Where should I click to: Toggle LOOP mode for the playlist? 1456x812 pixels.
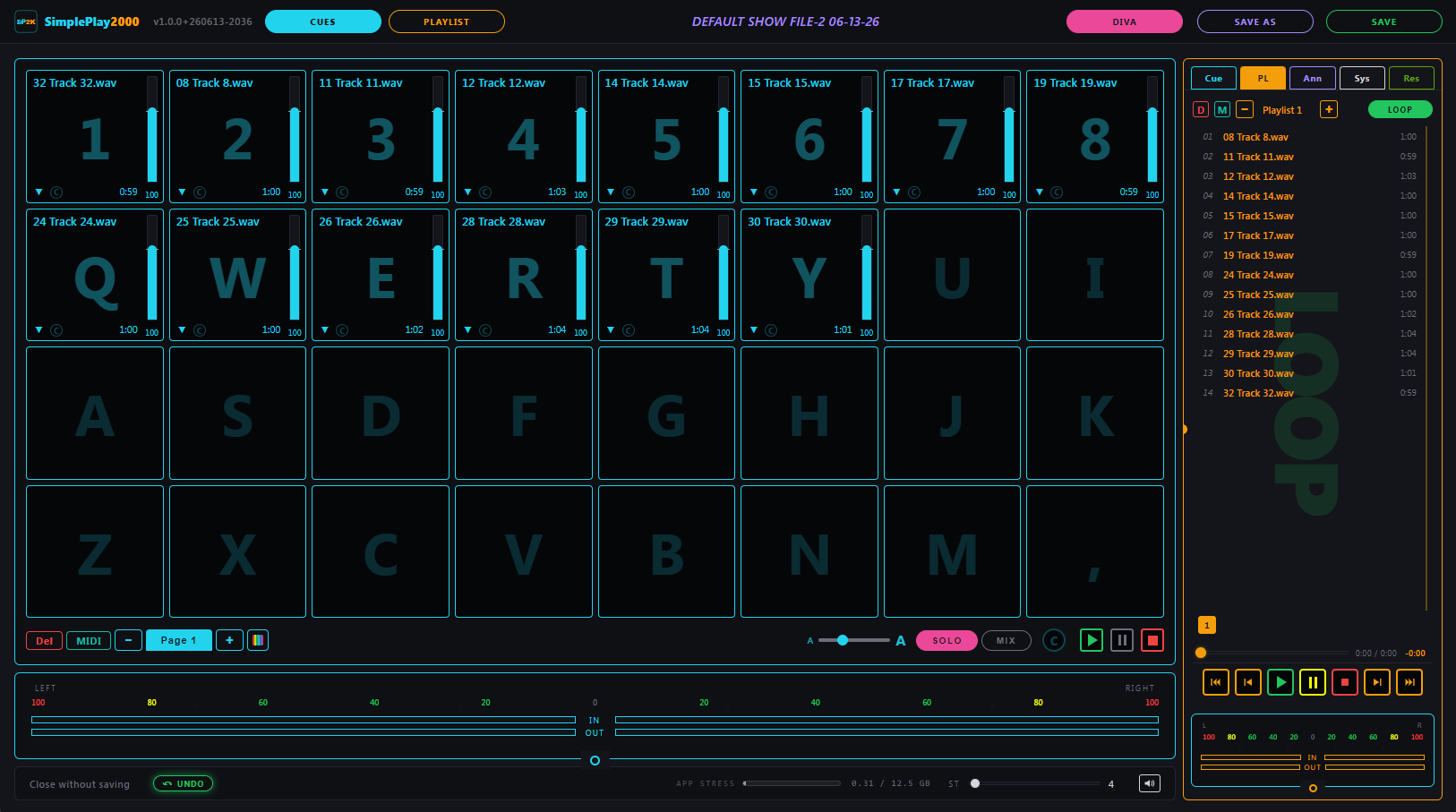pos(1400,109)
